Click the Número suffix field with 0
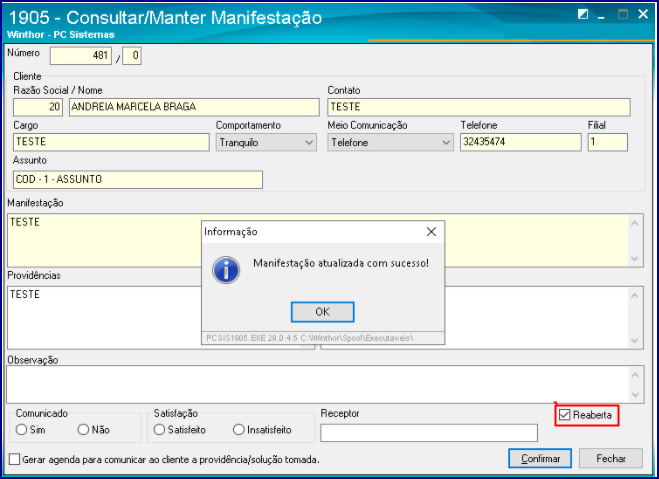659x479 pixels. (x=132, y=55)
